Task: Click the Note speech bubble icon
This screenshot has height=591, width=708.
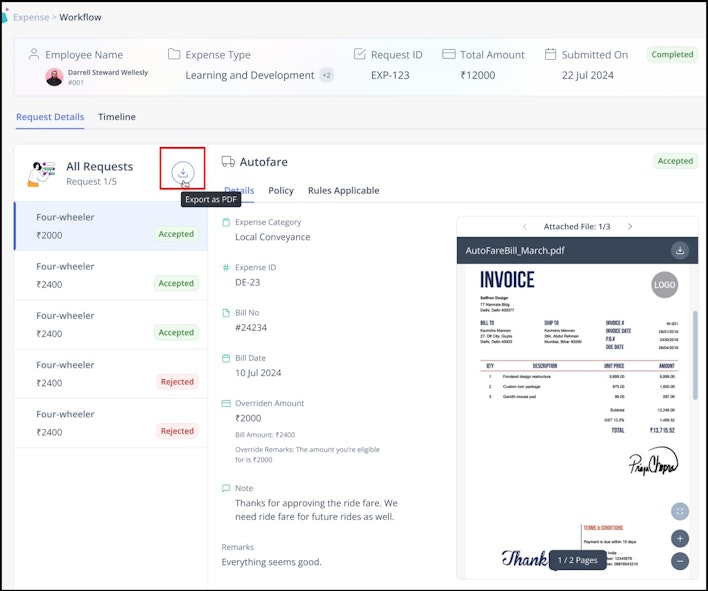Action: (x=226, y=488)
